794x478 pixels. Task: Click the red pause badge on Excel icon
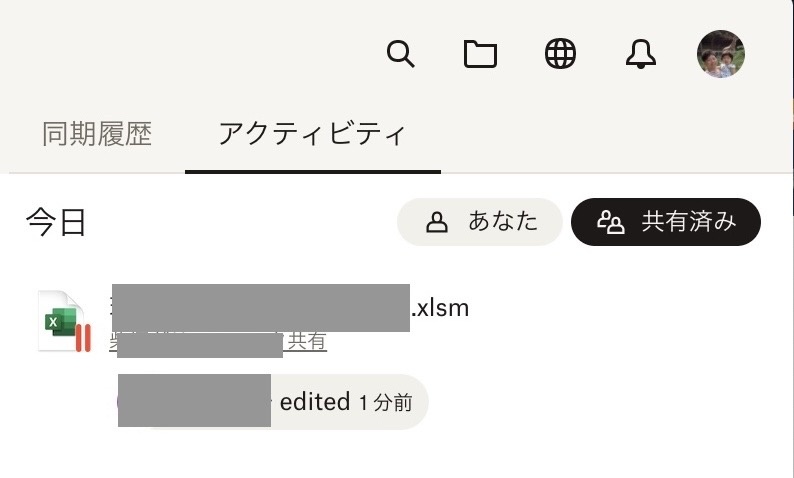pyautogui.click(x=83, y=338)
